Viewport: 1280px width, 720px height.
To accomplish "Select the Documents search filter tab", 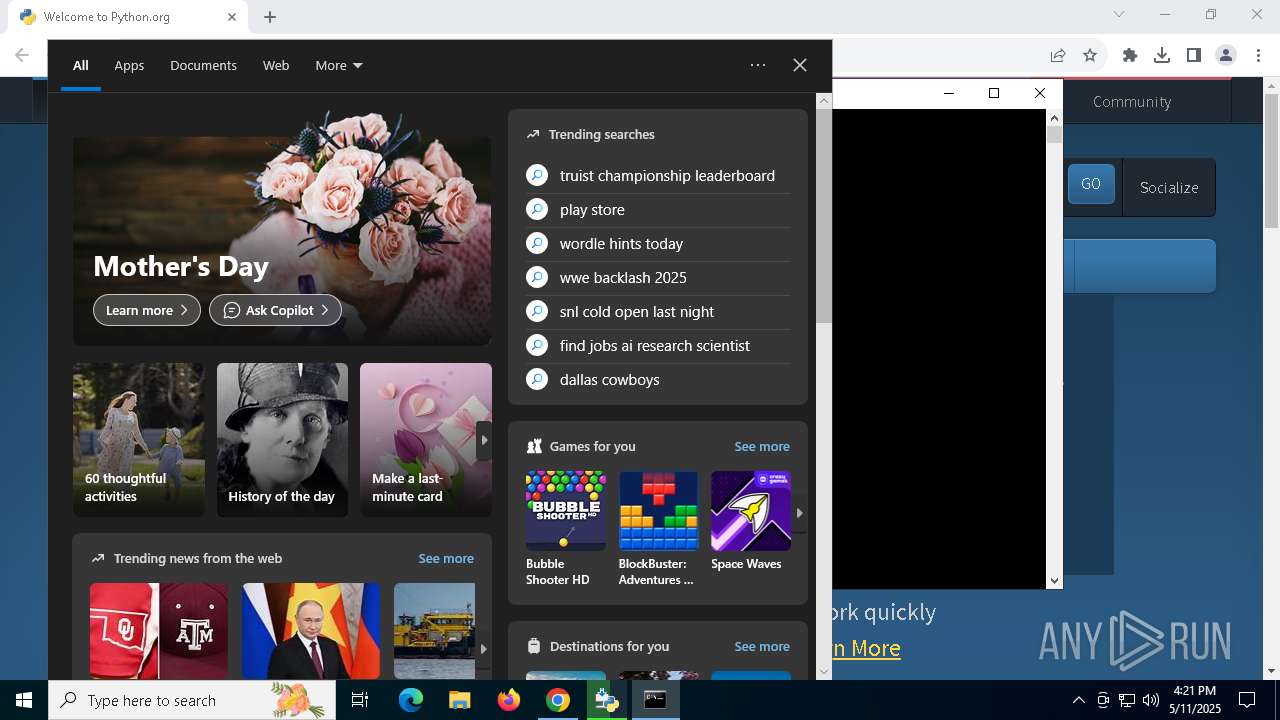I will coord(203,65).
